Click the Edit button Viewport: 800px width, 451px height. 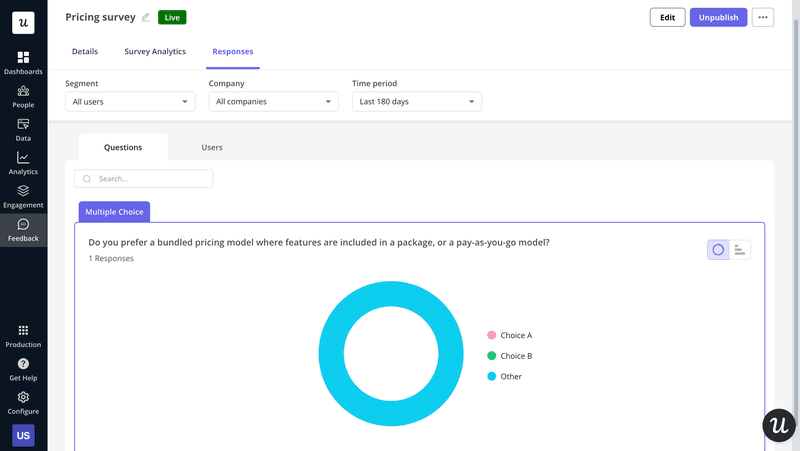pos(667,18)
